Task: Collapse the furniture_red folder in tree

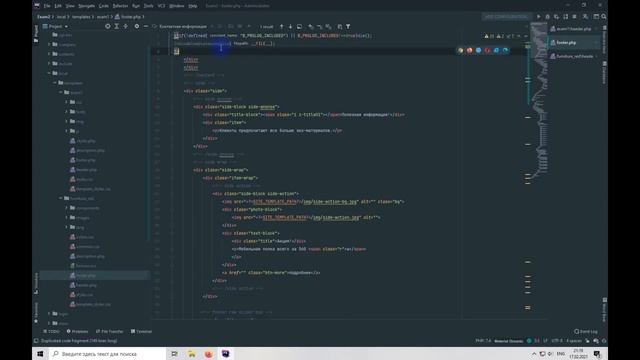Action: click(x=61, y=198)
